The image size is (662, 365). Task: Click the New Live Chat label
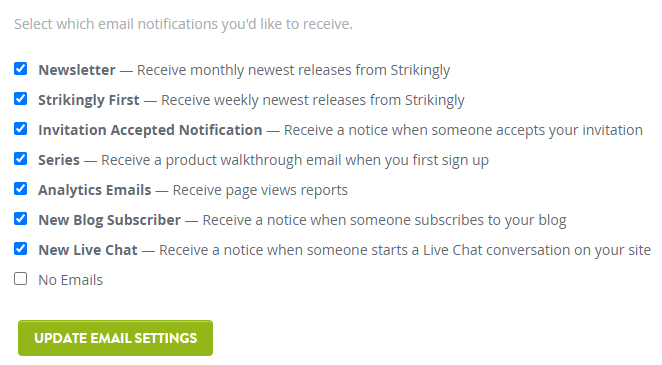[88, 250]
